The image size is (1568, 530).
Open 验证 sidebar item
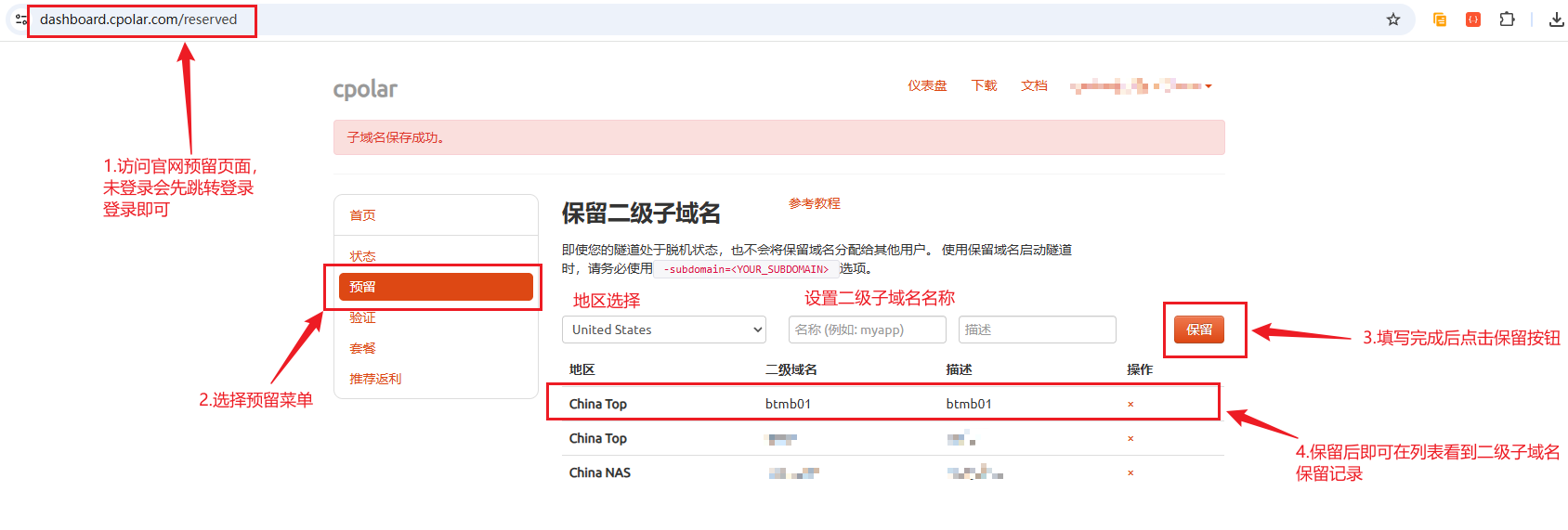tap(362, 318)
